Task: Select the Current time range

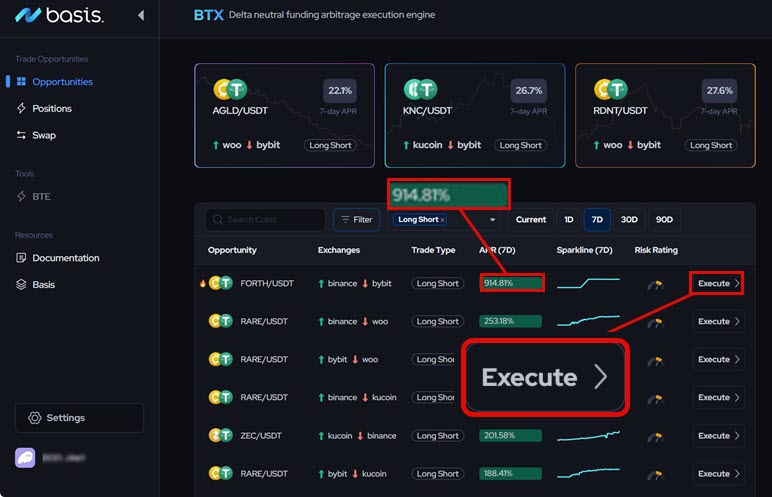Action: [x=531, y=220]
